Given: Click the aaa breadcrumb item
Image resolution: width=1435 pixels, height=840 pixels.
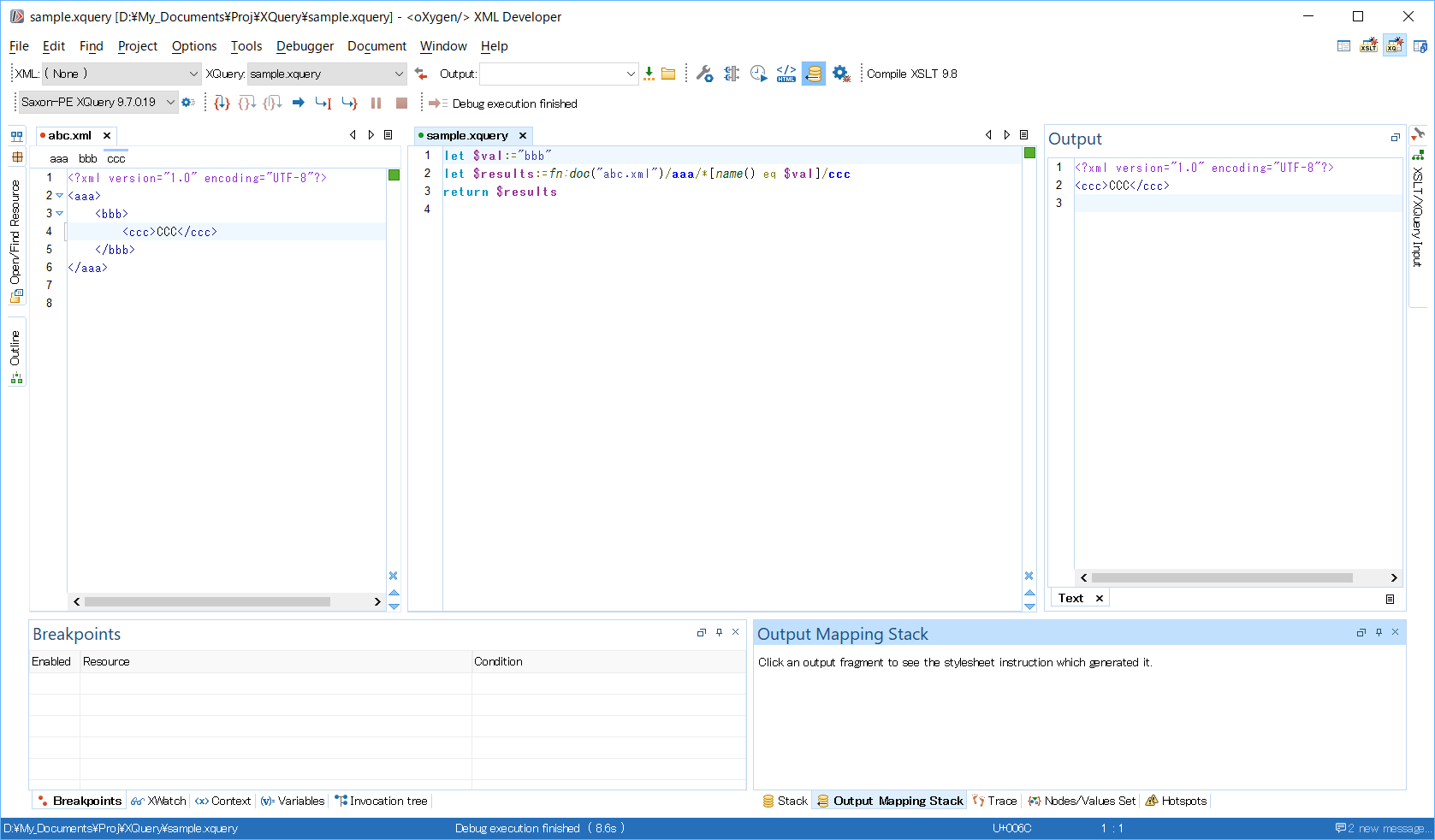Looking at the screenshot, I should (x=59, y=159).
